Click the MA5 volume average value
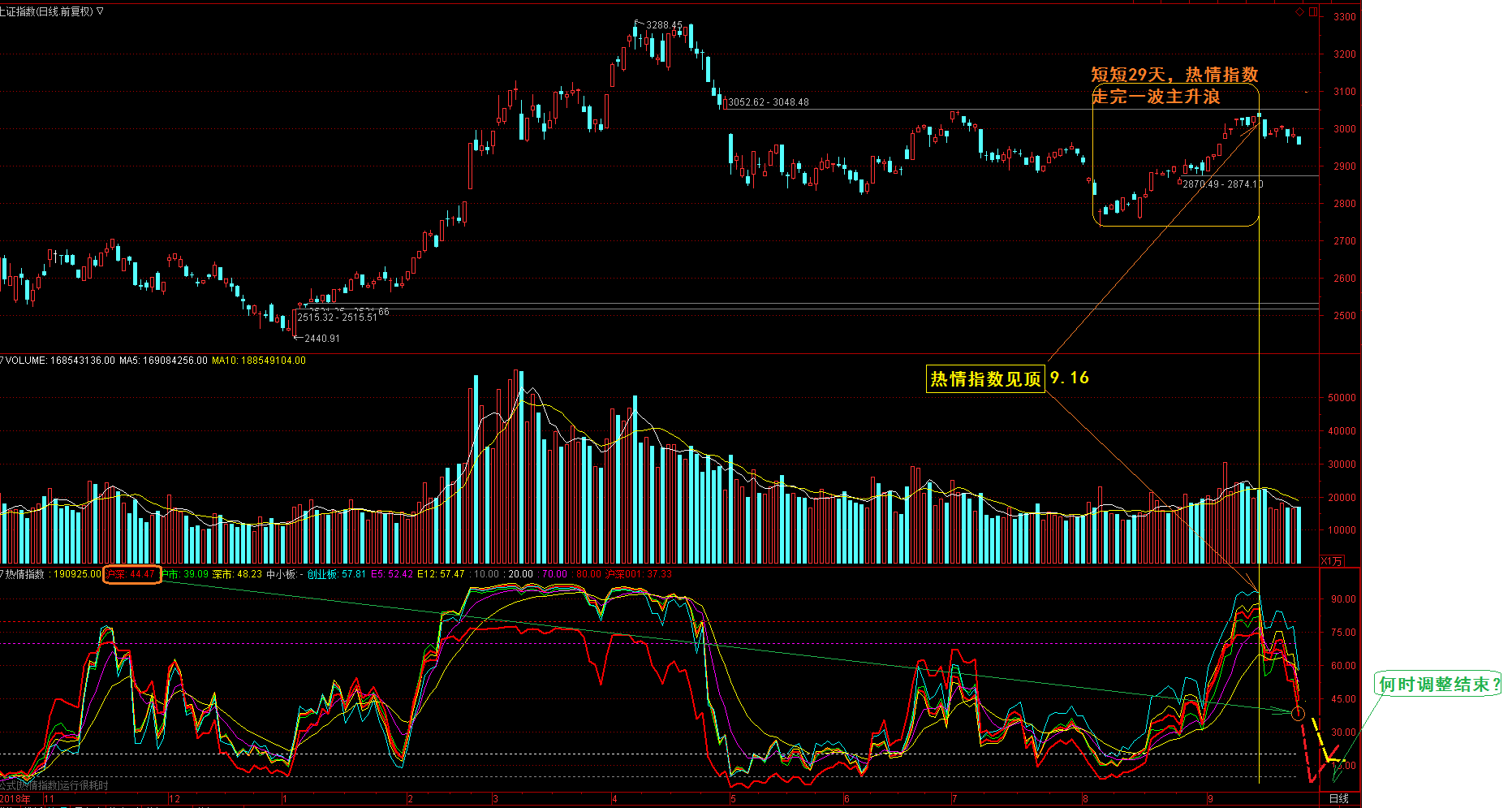Screen dimensions: 1512x808 tap(163, 361)
